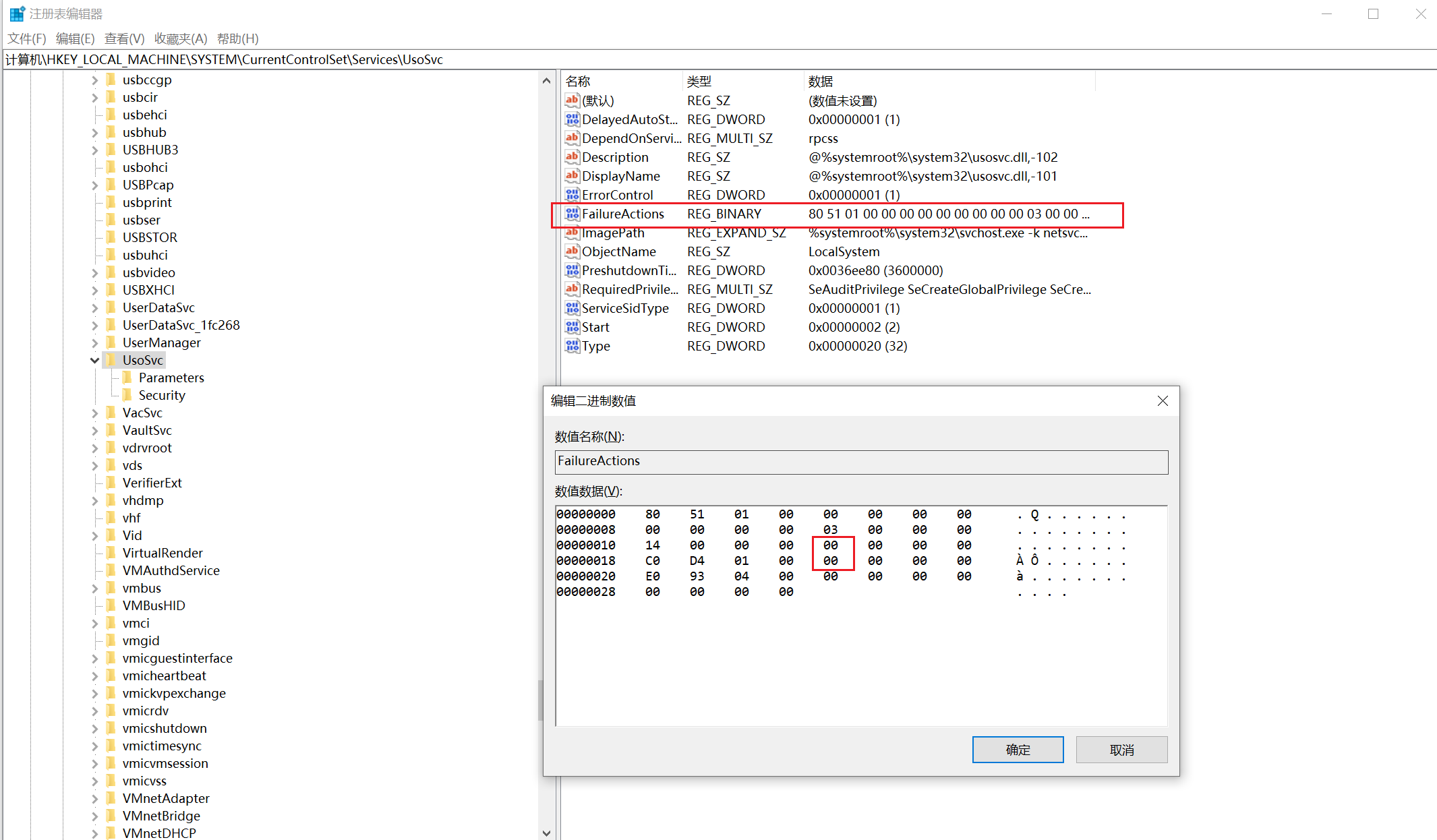Click scroll down arrow of key tree
Image resolution: width=1437 pixels, height=840 pixels.
point(546,833)
